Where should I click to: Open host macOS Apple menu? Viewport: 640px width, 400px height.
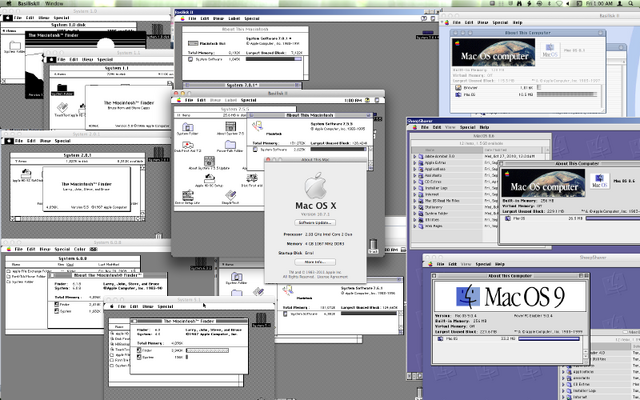click(9, 3)
